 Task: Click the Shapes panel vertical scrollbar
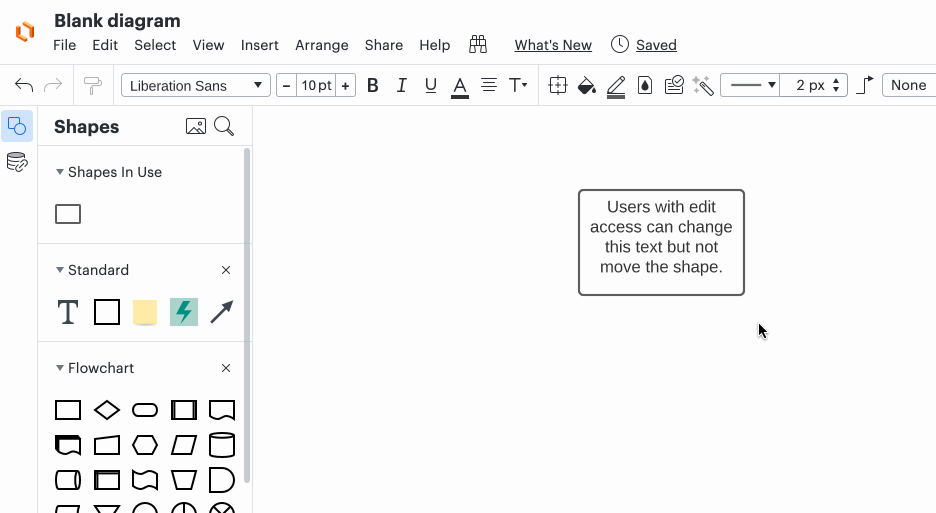(x=247, y=315)
